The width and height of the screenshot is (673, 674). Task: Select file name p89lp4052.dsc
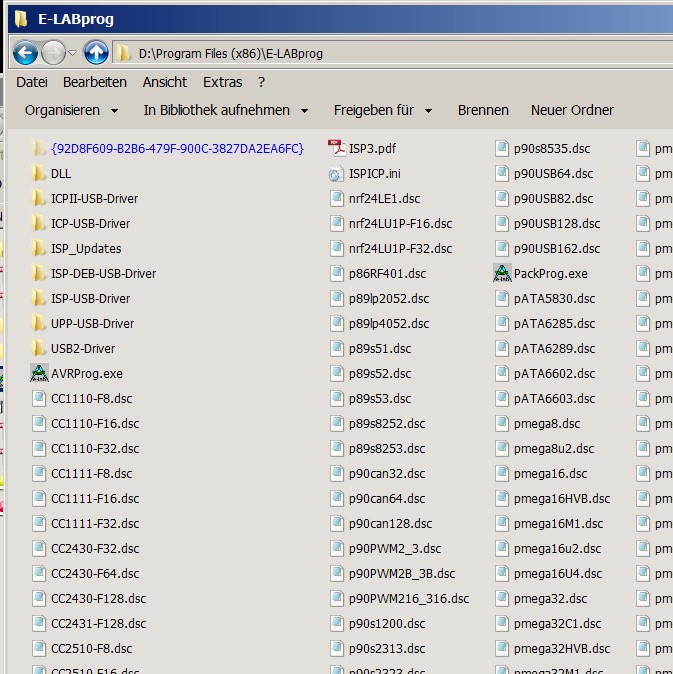click(389, 323)
